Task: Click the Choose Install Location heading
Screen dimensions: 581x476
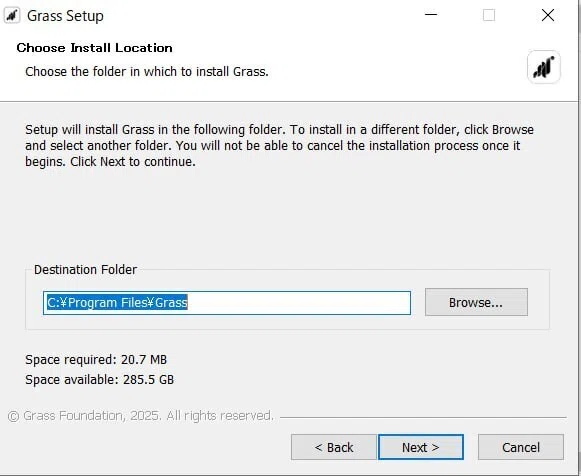Action: coord(94,48)
